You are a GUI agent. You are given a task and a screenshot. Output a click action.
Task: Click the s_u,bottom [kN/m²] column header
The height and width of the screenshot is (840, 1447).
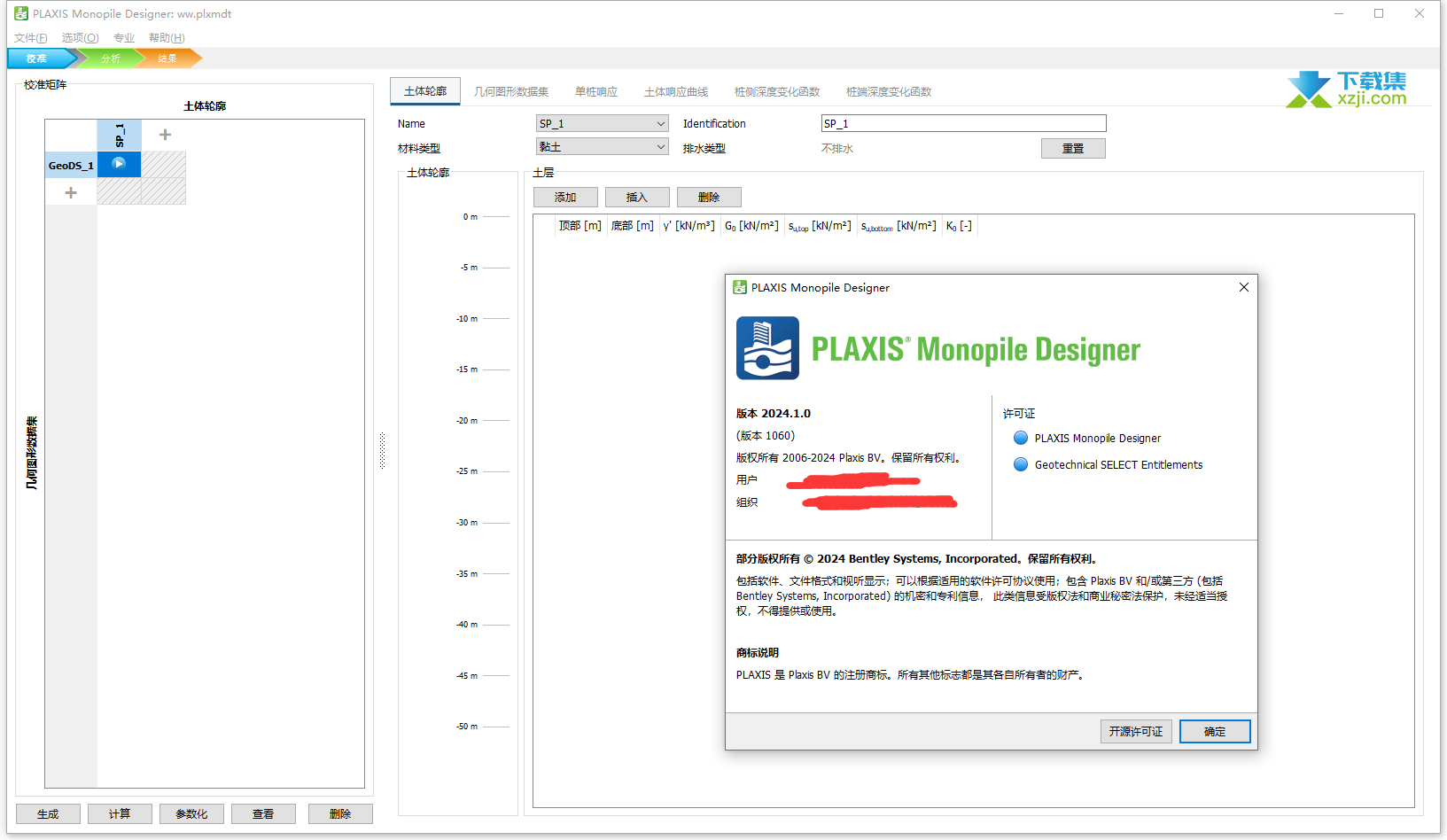tap(899, 226)
